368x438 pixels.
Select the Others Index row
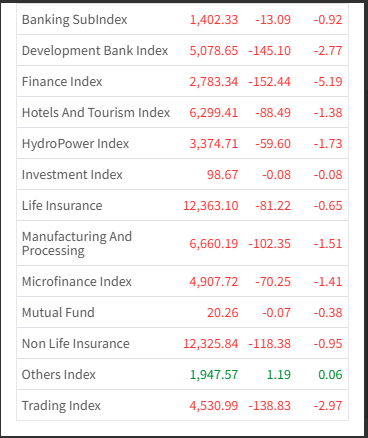point(182,375)
